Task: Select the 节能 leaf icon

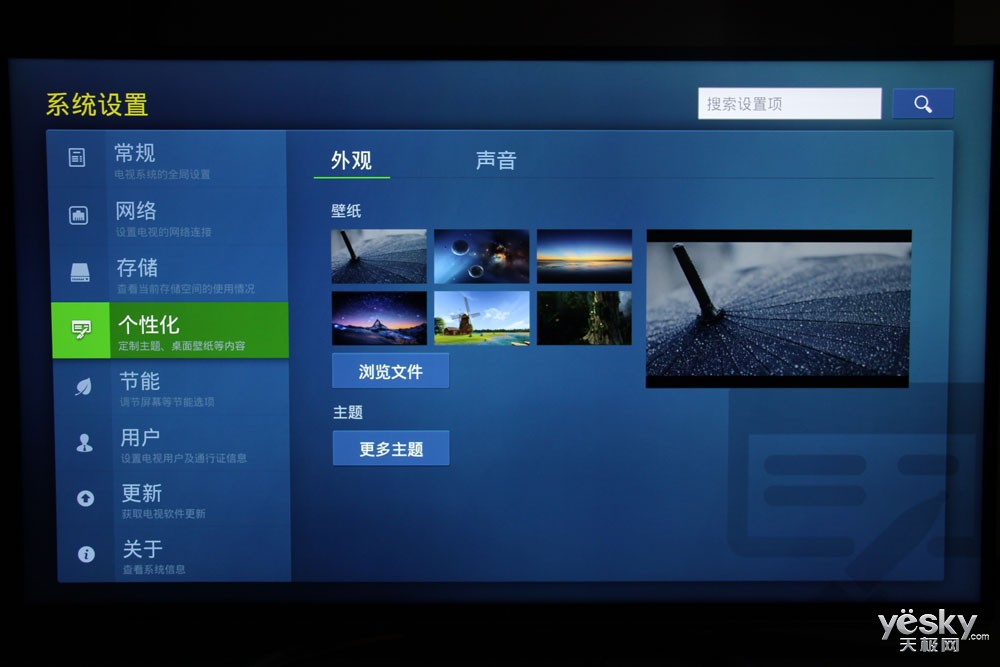Action: coord(83,387)
